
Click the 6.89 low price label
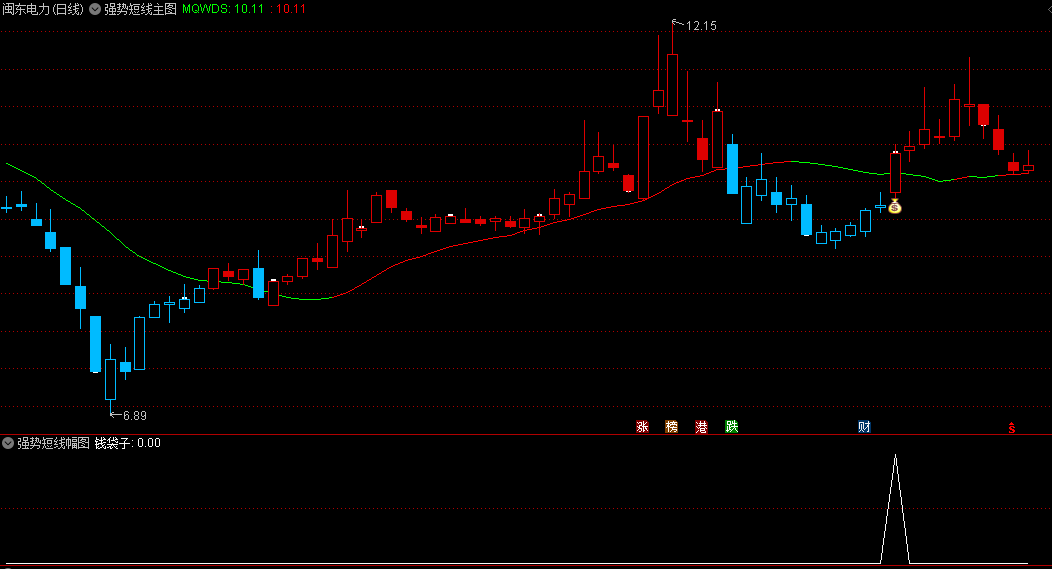tap(135, 416)
